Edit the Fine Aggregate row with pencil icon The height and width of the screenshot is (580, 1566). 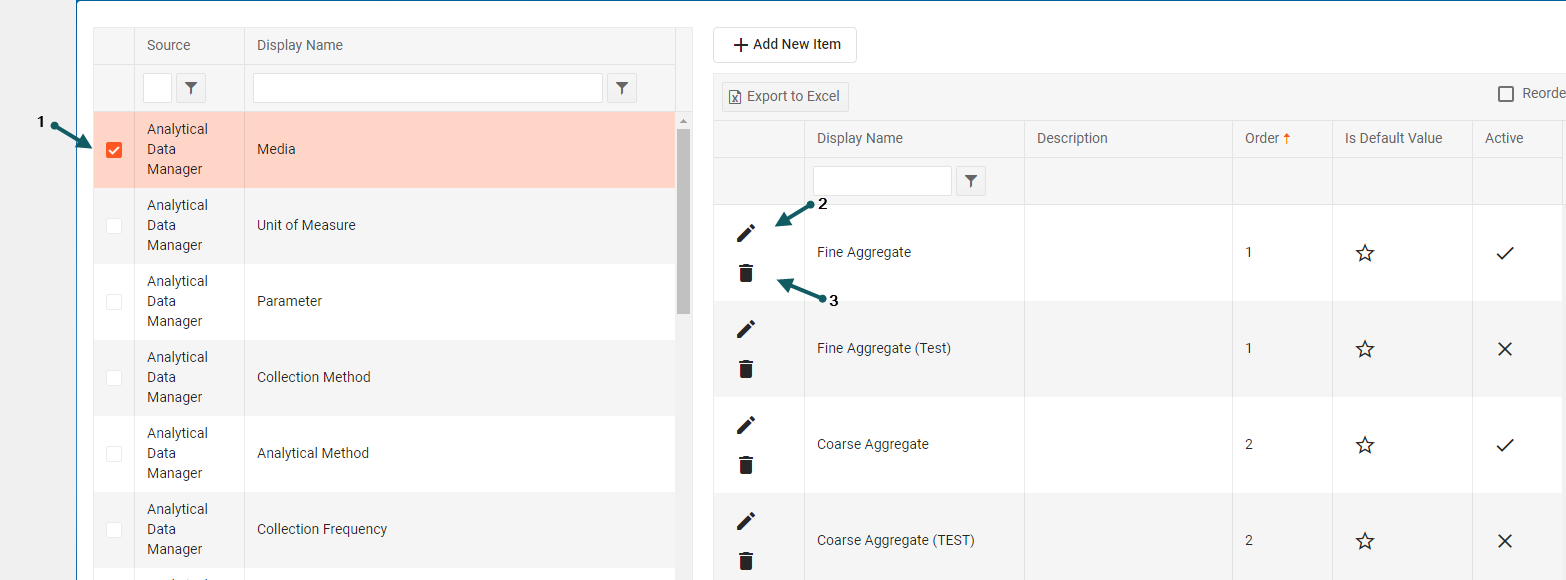point(746,233)
